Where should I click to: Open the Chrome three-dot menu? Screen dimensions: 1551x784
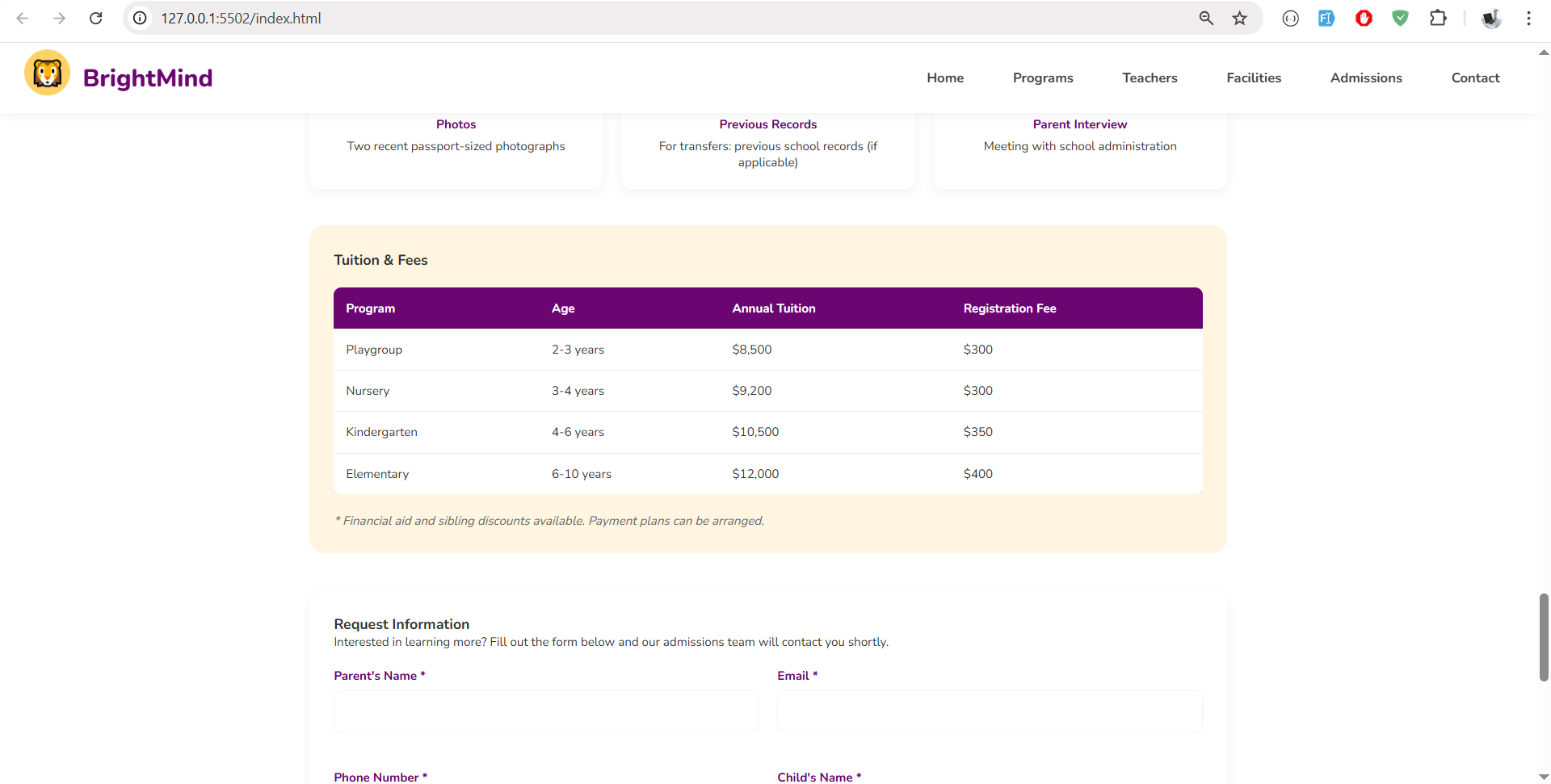1528,18
